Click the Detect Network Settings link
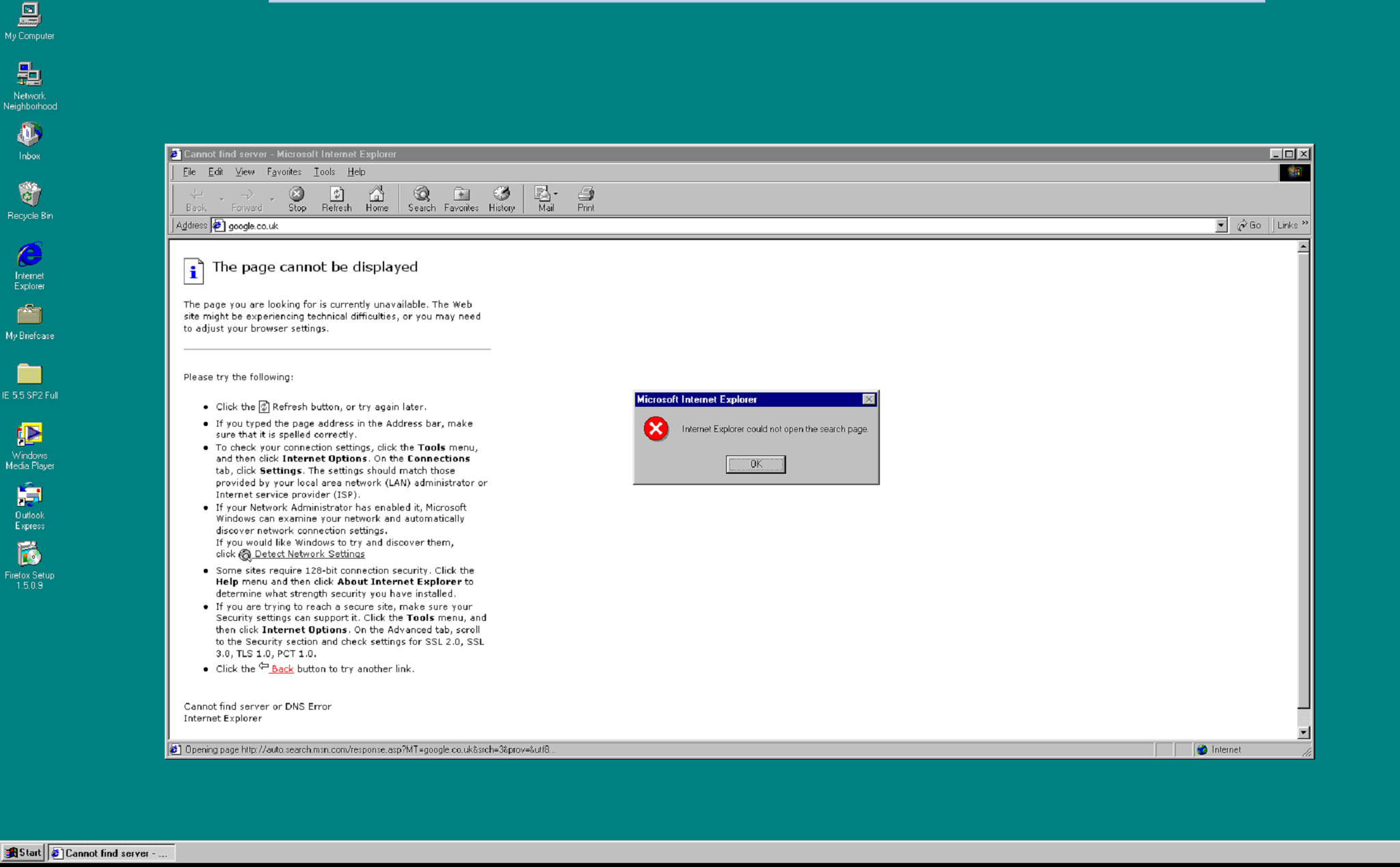This screenshot has height=867, width=1400. pyautogui.click(x=309, y=555)
